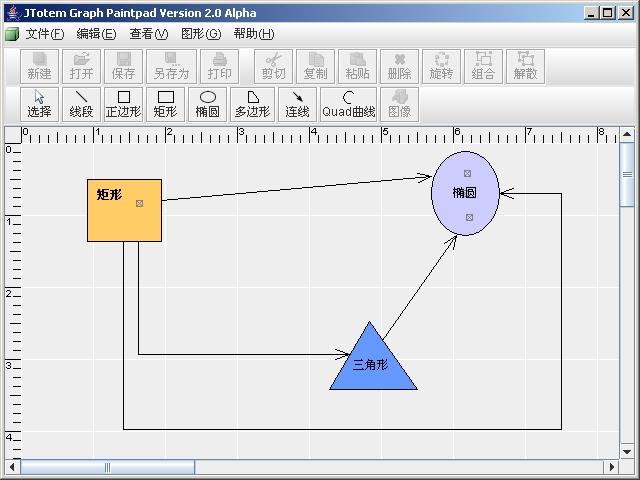This screenshot has height=480, width=640.
Task: Select the Quad曲线 curve tool
Action: point(349,104)
